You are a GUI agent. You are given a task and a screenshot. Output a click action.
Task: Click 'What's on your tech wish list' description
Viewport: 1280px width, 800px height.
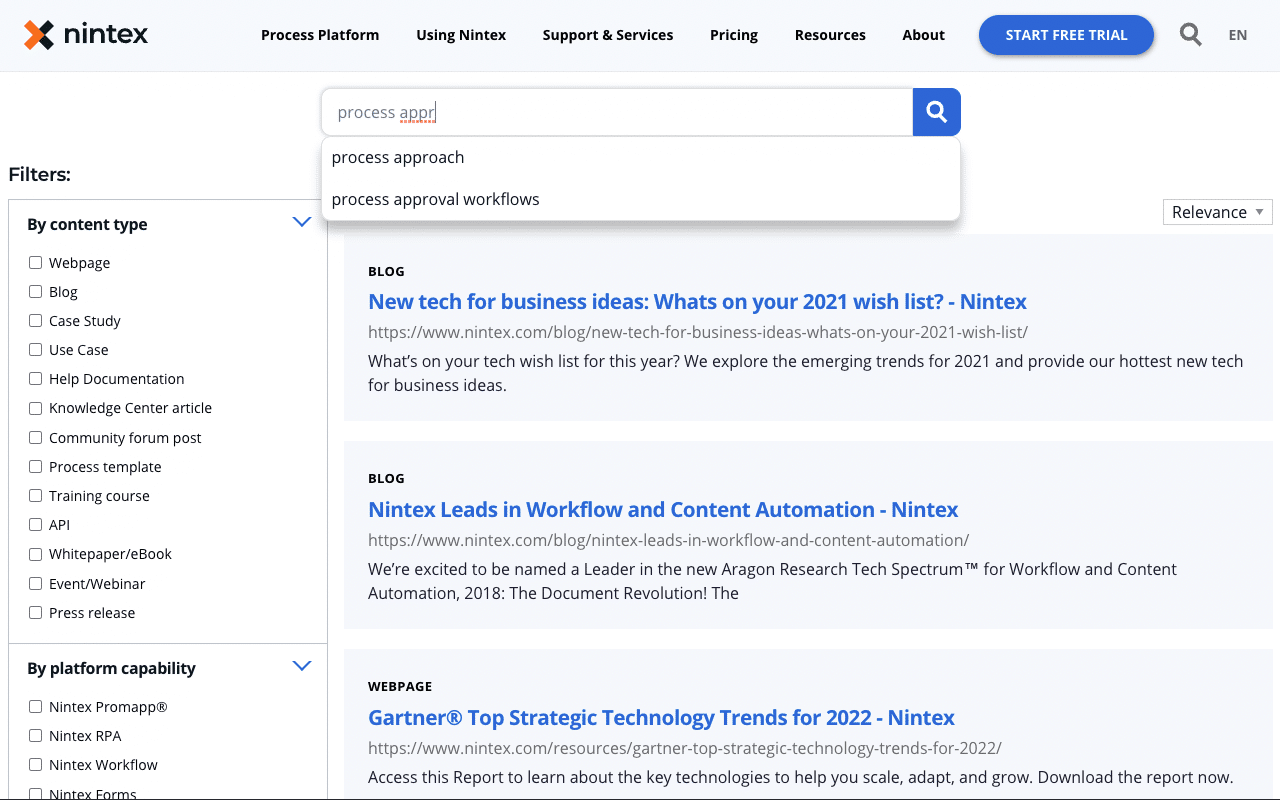(806, 373)
